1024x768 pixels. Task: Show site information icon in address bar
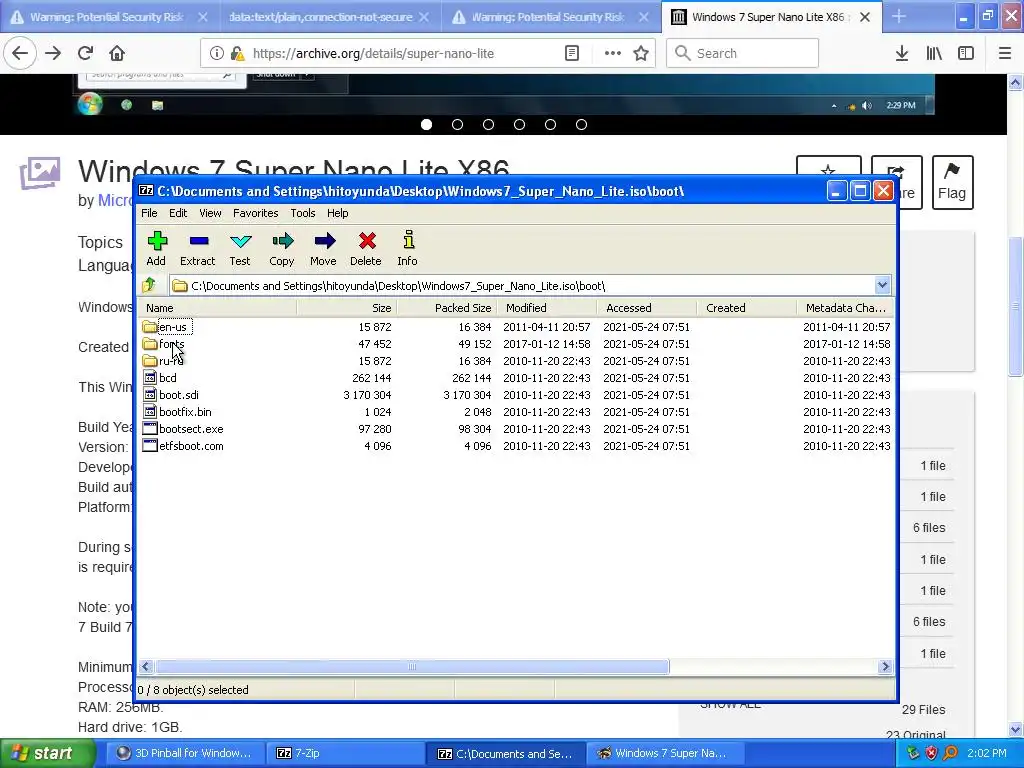coord(216,54)
